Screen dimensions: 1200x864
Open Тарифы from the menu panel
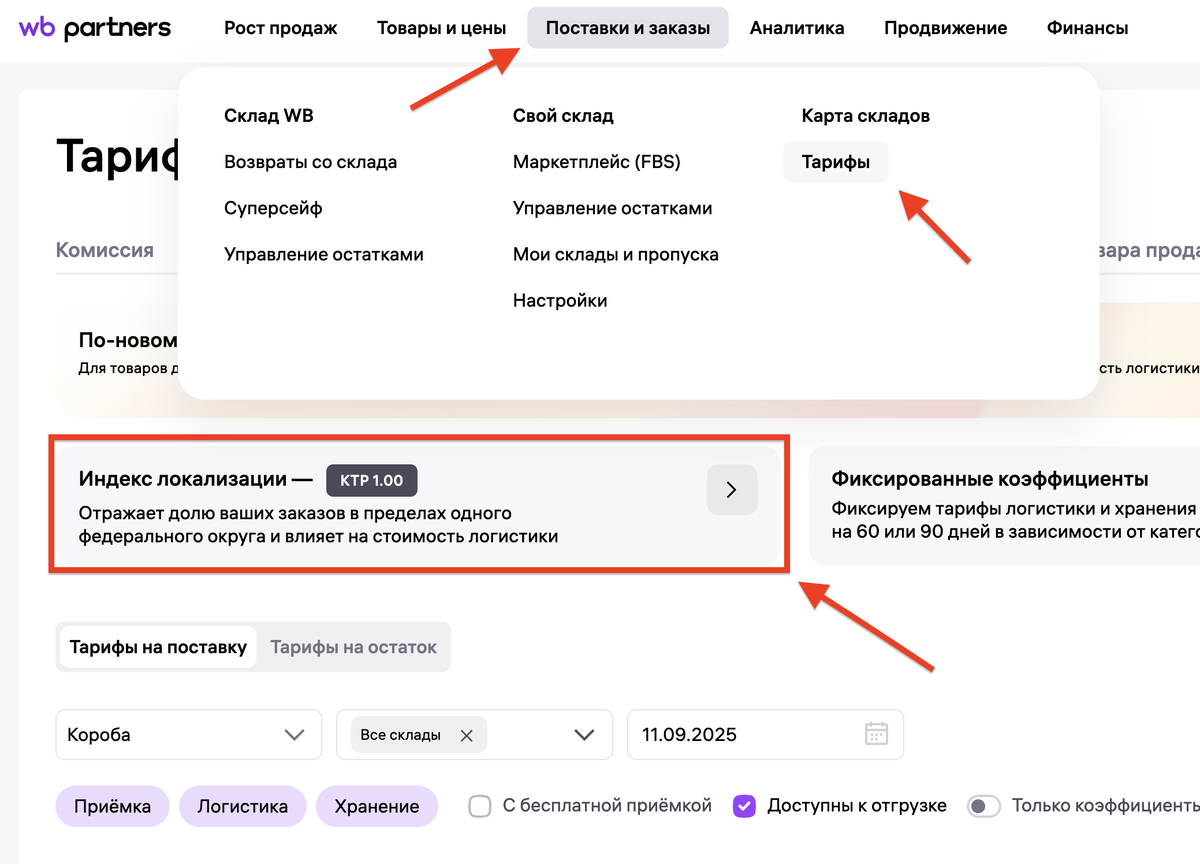tap(835, 161)
